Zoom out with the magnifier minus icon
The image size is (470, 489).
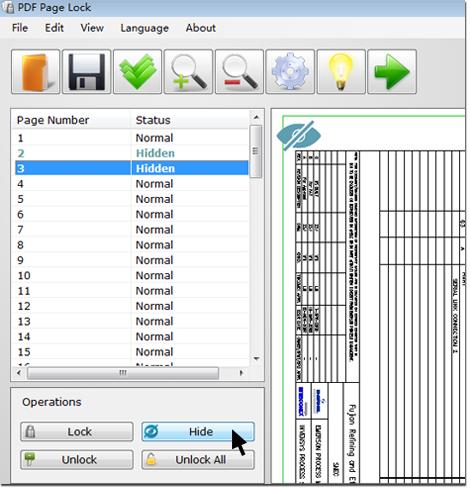coord(239,72)
